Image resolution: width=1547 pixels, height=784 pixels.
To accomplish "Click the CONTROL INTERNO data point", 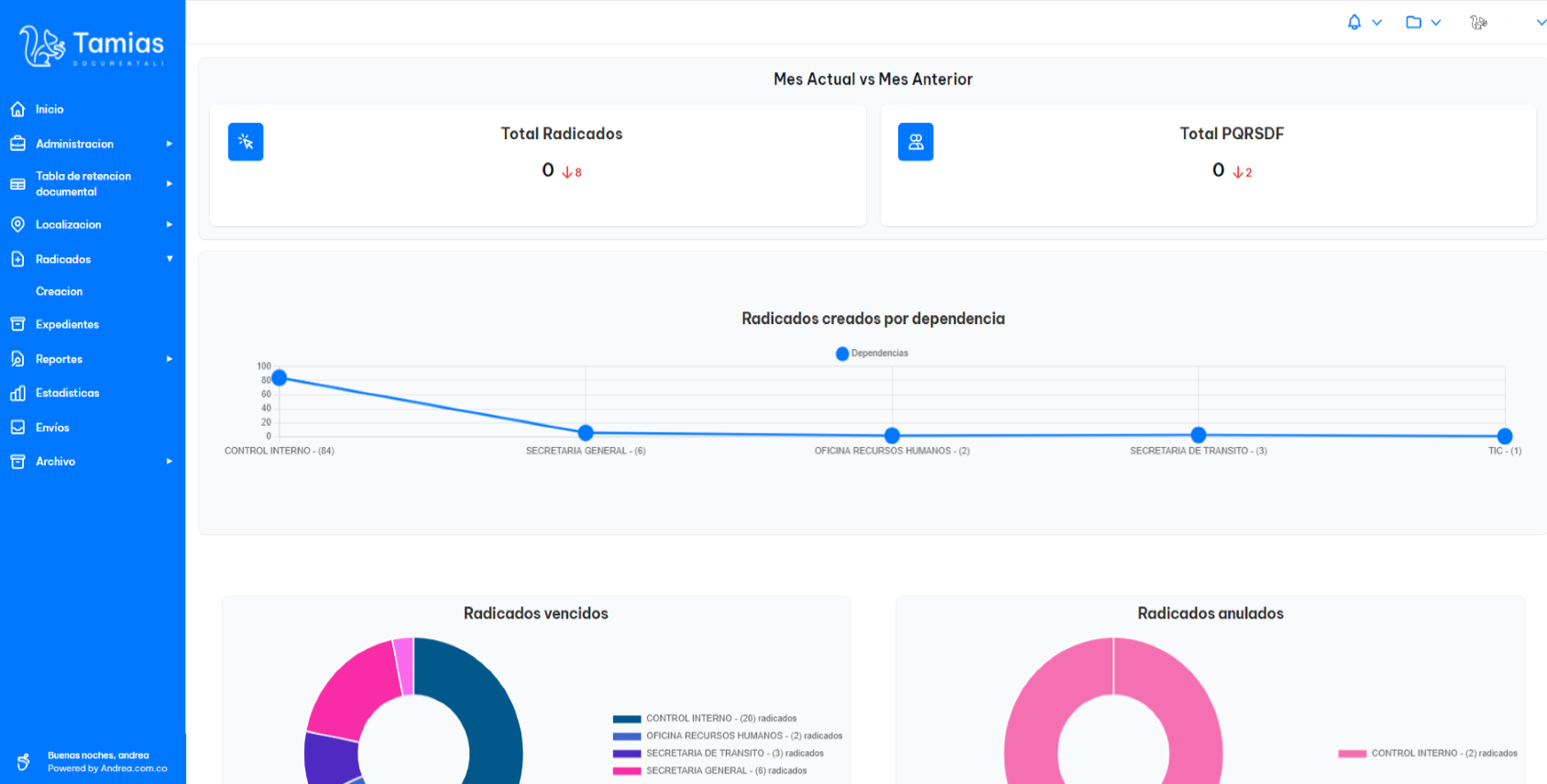I will tap(280, 377).
